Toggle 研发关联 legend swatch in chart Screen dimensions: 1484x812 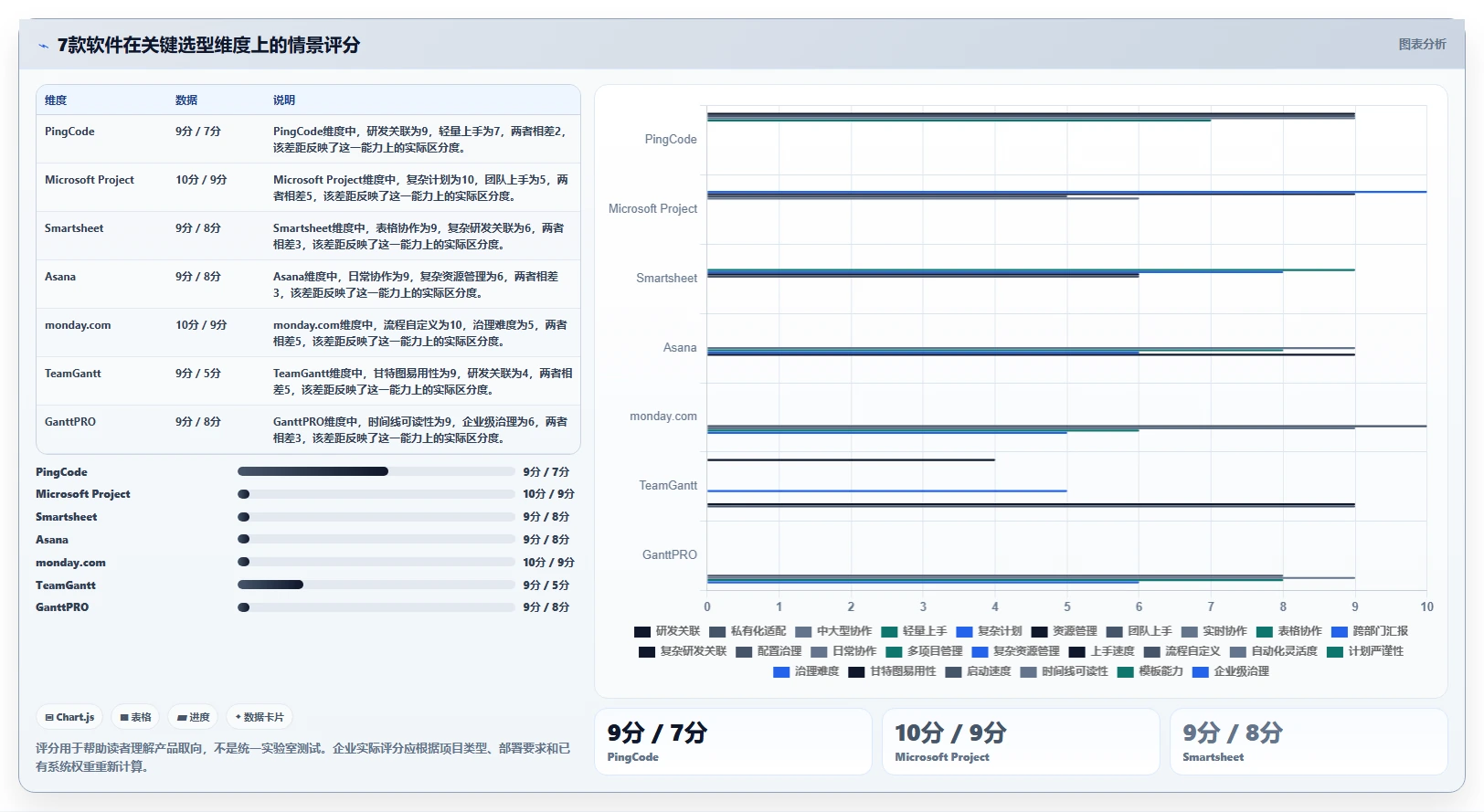[642, 631]
